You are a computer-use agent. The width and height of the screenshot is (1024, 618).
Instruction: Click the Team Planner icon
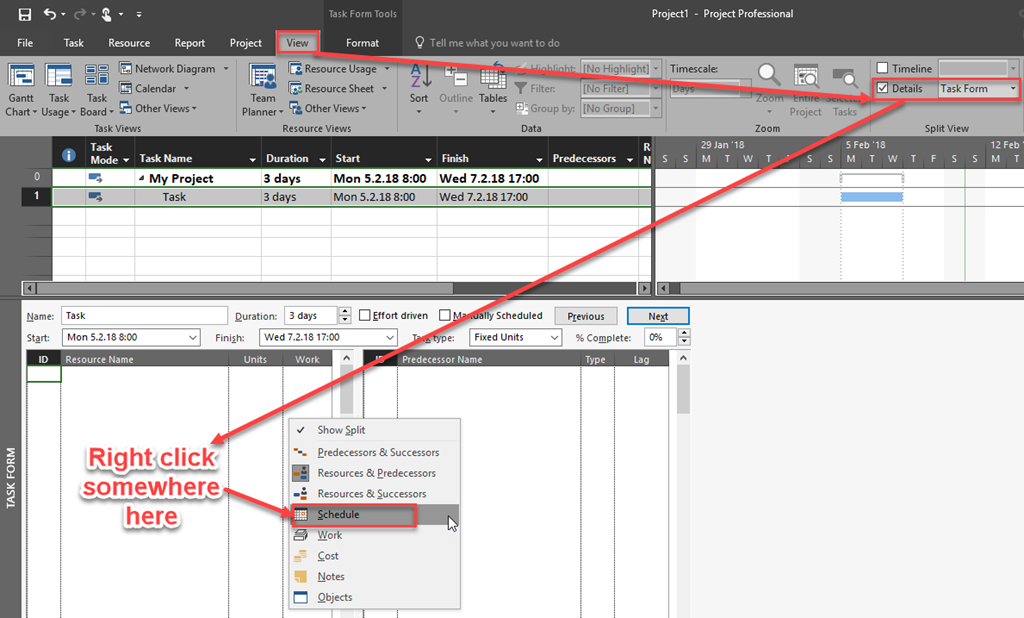click(x=263, y=78)
